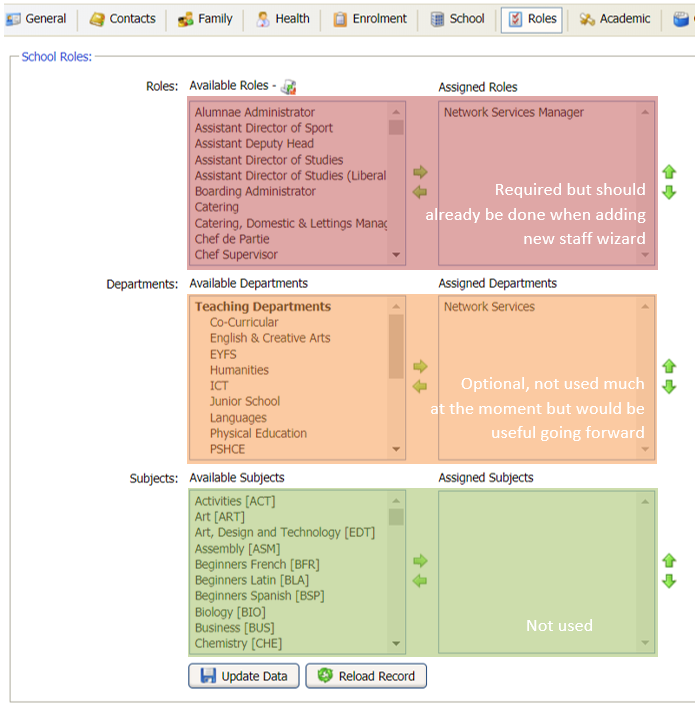The image size is (696, 711).
Task: Click the manage roles icon beside Available Roles
Action: coord(289,88)
